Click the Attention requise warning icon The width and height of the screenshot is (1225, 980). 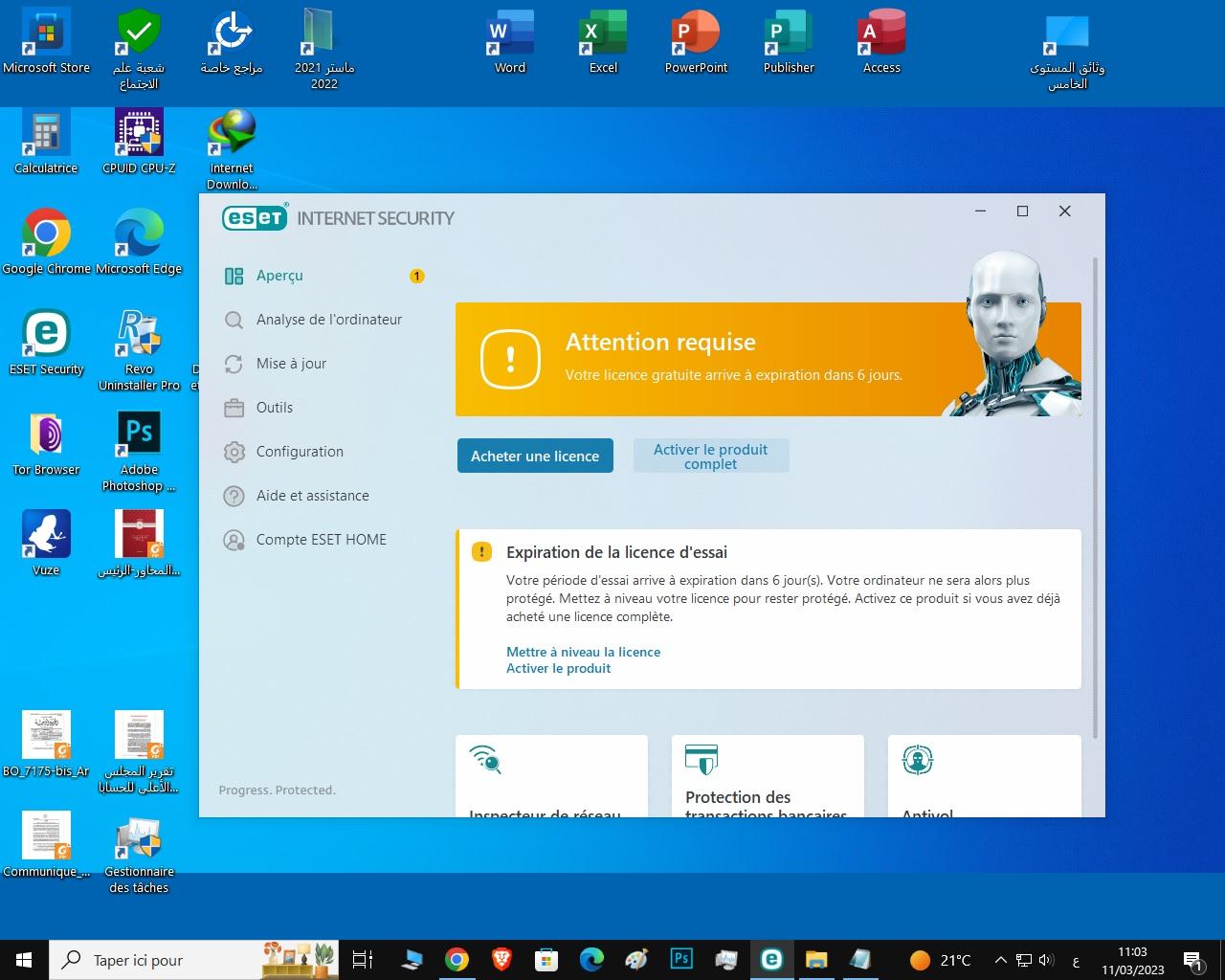510,360
